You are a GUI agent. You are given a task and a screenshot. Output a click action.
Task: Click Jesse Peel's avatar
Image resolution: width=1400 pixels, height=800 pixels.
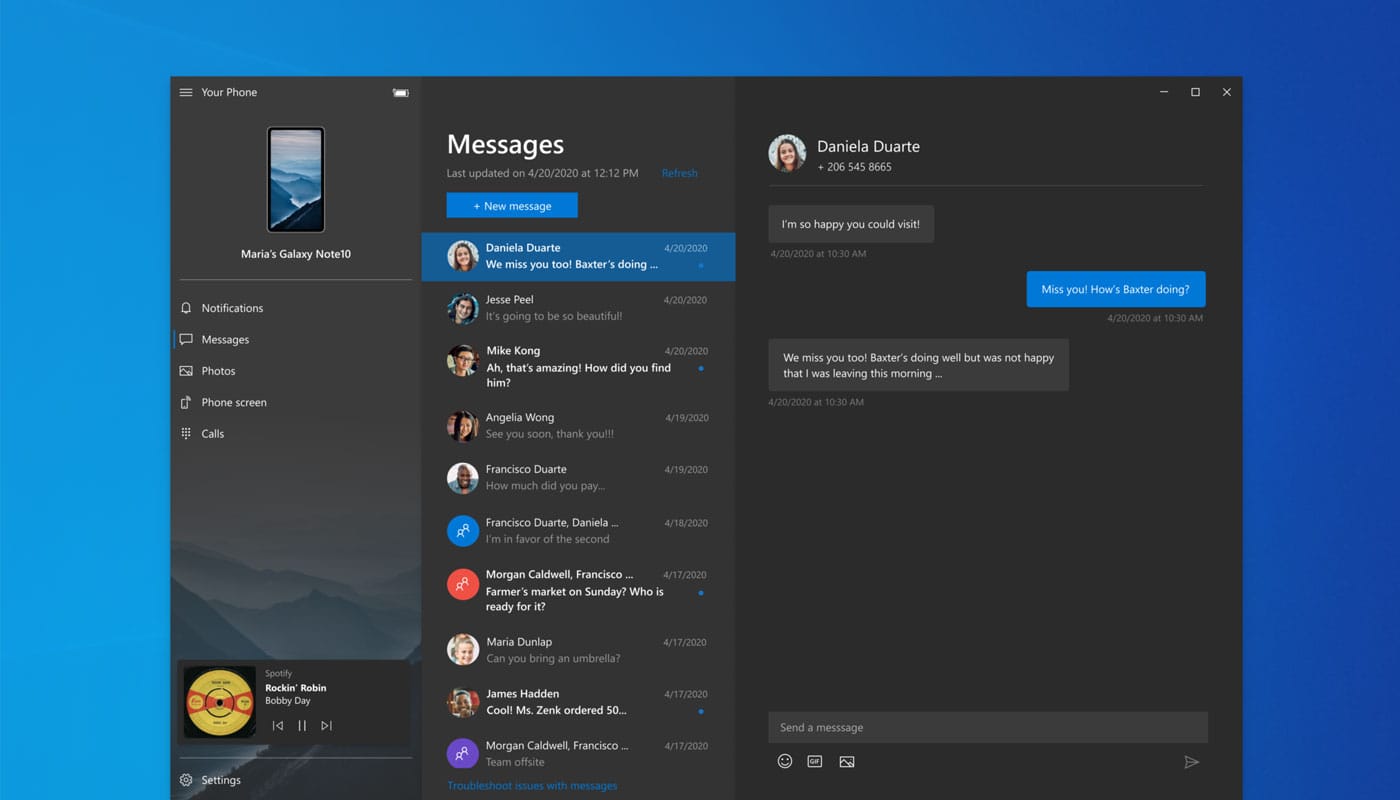pyautogui.click(x=462, y=308)
